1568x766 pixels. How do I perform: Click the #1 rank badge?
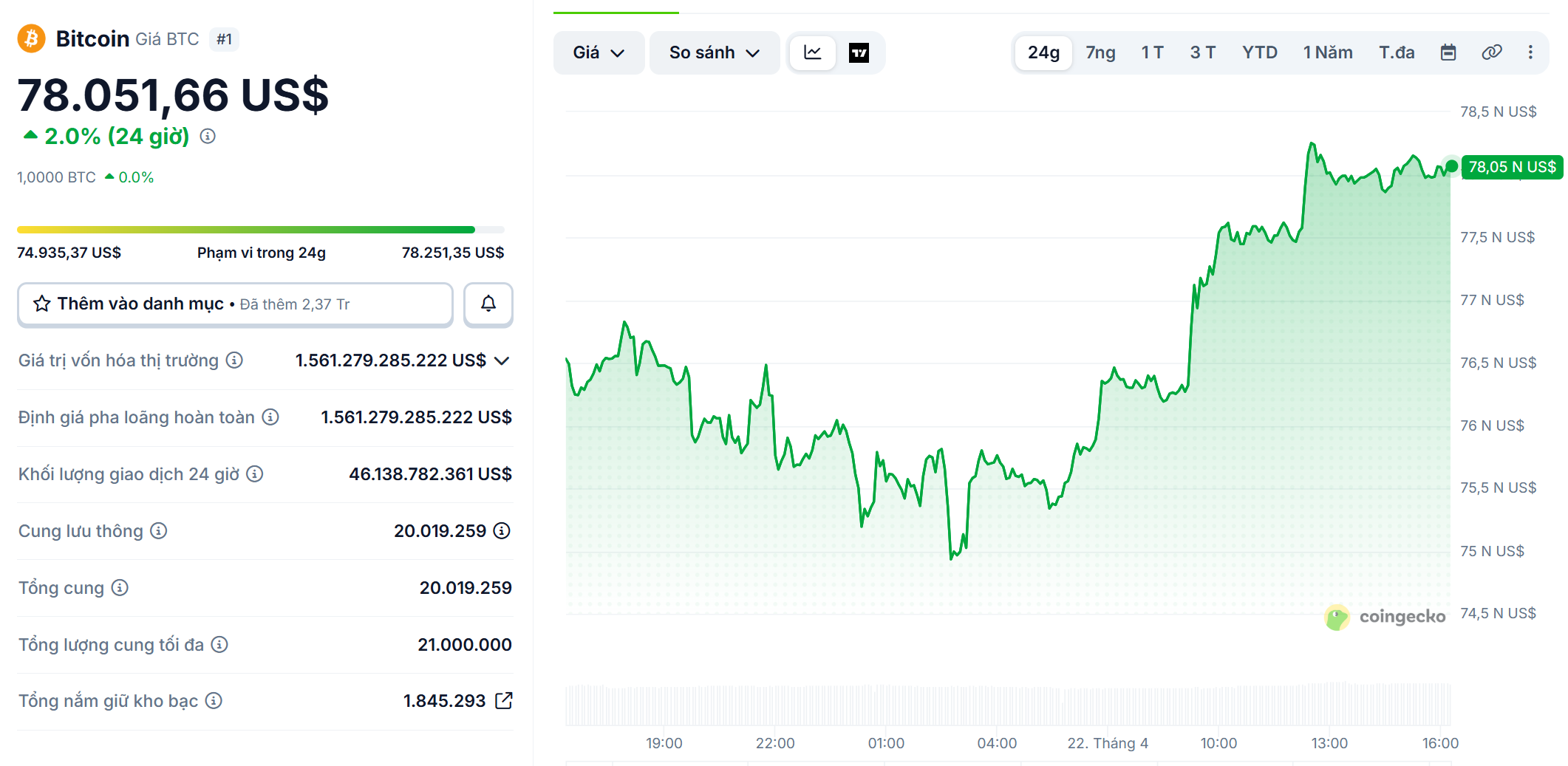pyautogui.click(x=225, y=39)
